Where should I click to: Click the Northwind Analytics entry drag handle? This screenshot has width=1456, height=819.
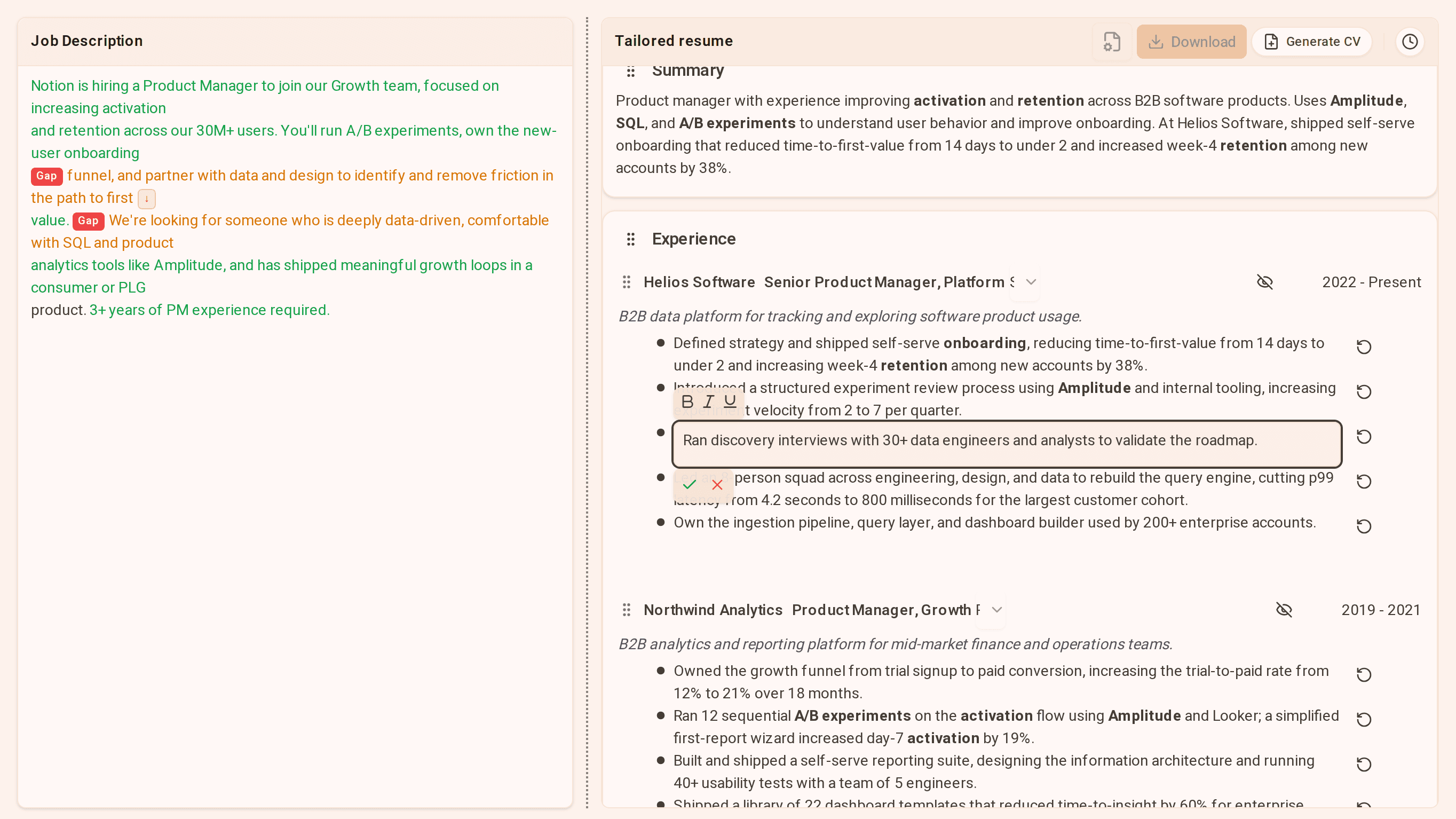point(626,610)
